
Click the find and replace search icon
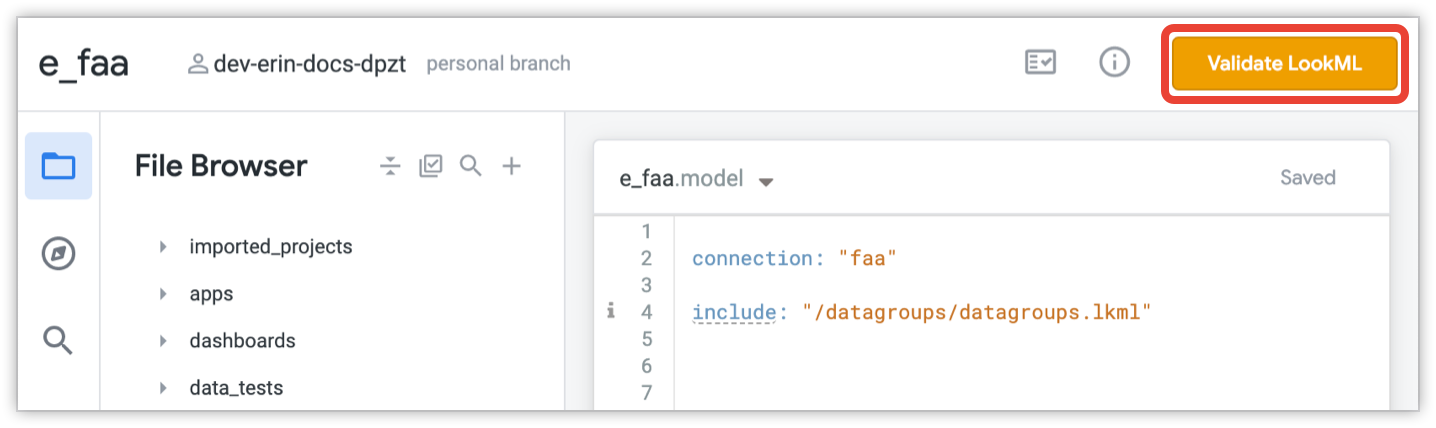[58, 341]
